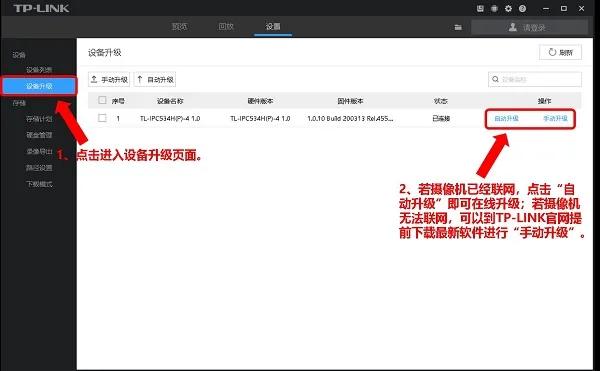Click the 自动升级 toolbar button
The height and width of the screenshot is (371, 600).
(155, 80)
